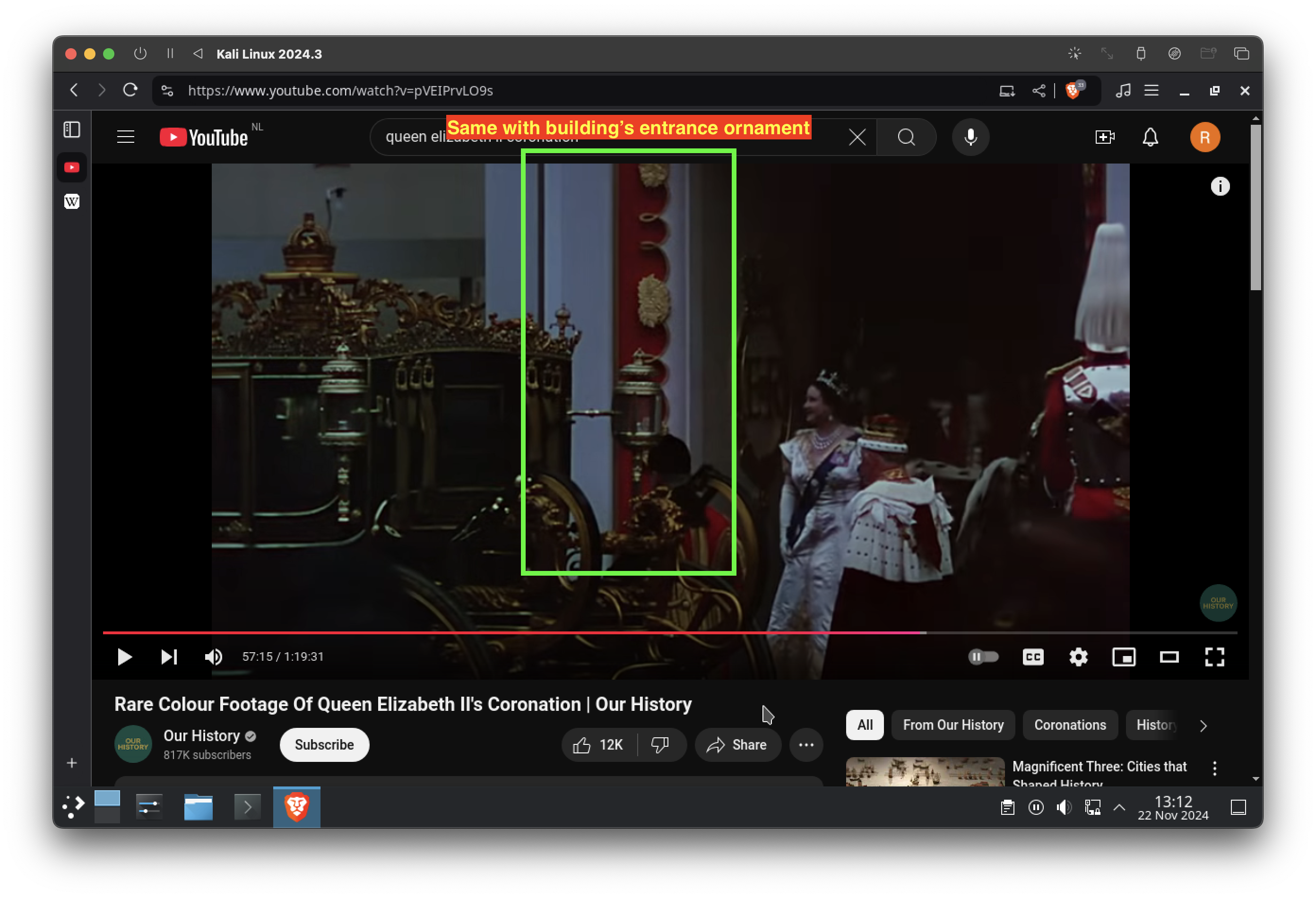Open the clipboard tray icon
Viewport: 1316px width, 898px height.
click(1007, 807)
